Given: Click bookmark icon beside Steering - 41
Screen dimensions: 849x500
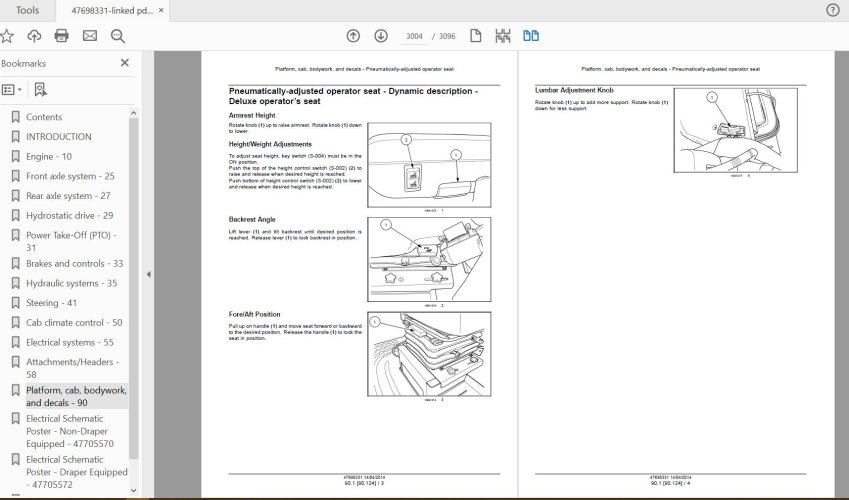Looking at the screenshot, I should pos(16,303).
